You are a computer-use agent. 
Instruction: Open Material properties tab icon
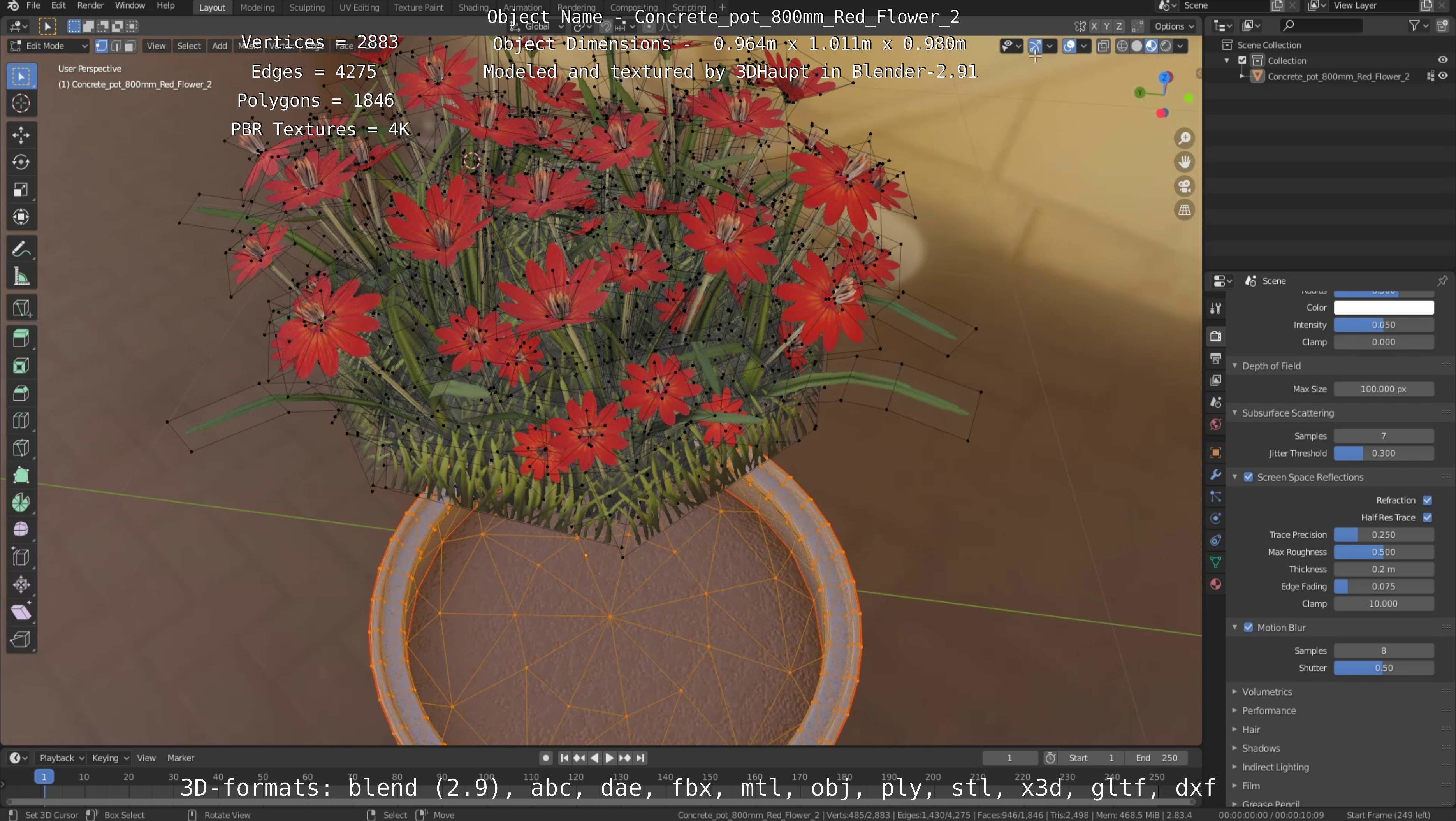click(1216, 584)
